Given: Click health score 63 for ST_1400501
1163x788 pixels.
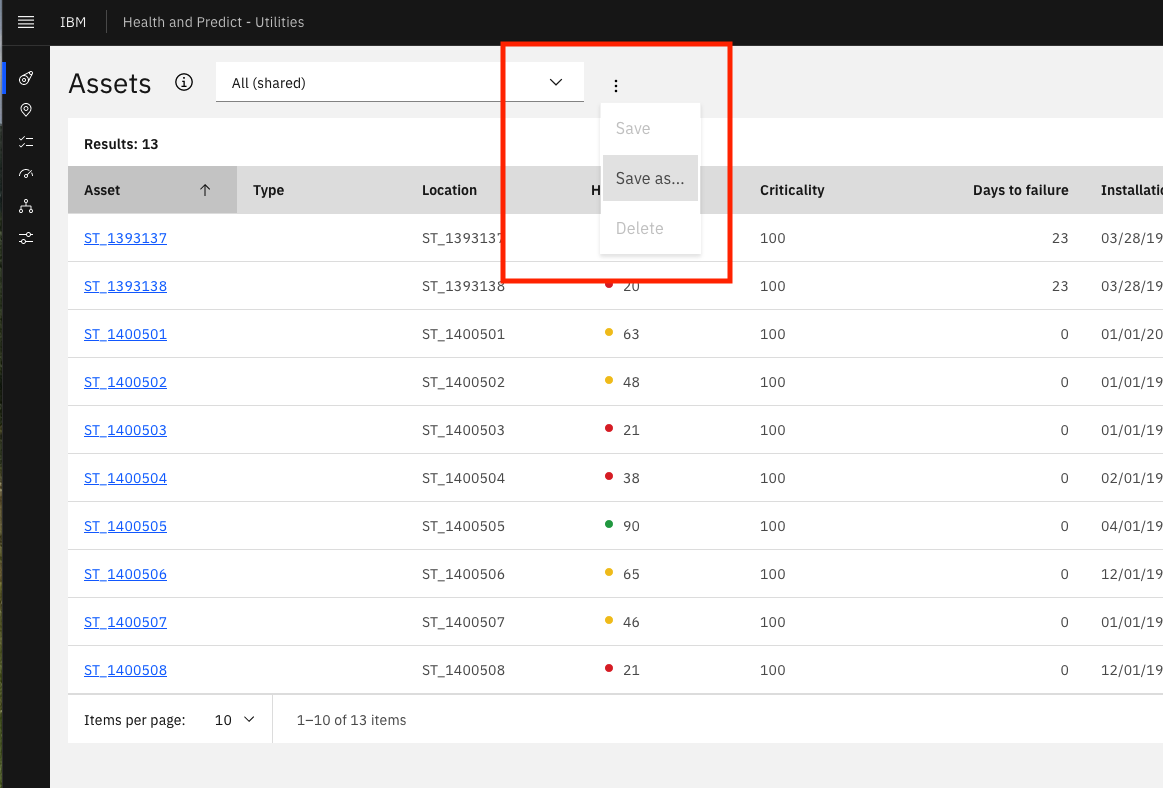Looking at the screenshot, I should [x=631, y=334].
